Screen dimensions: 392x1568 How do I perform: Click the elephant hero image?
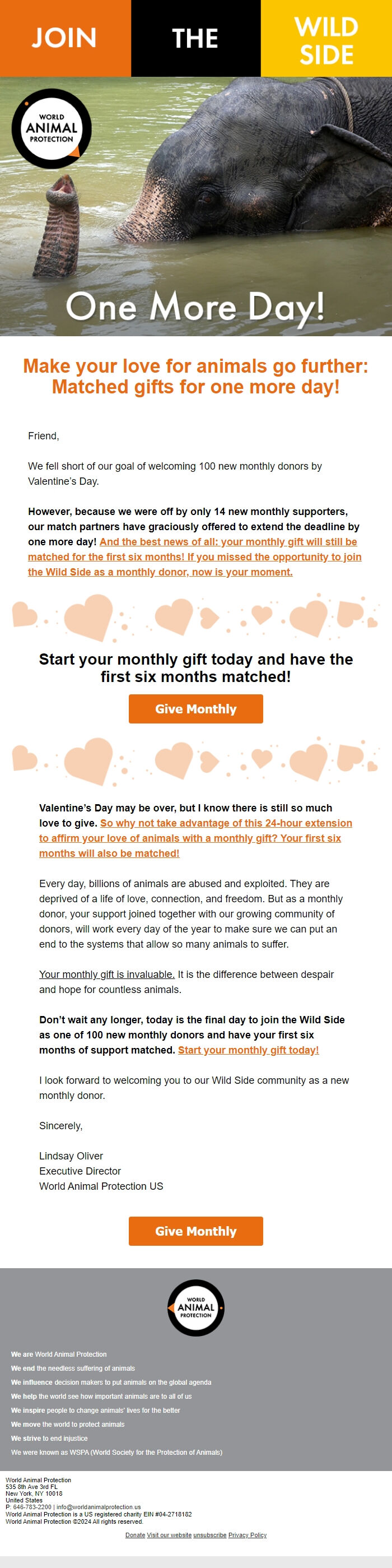tap(244, 201)
